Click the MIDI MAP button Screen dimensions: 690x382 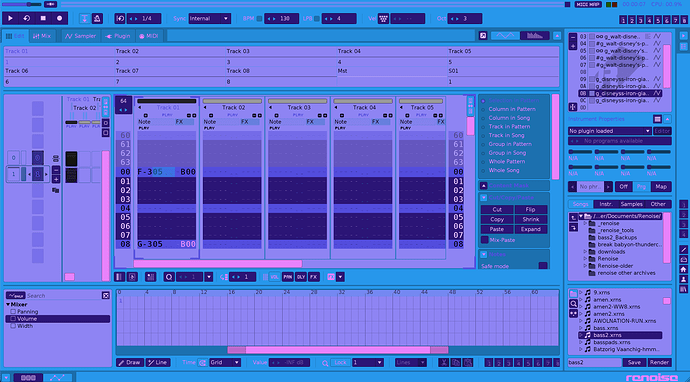tap(589, 4)
